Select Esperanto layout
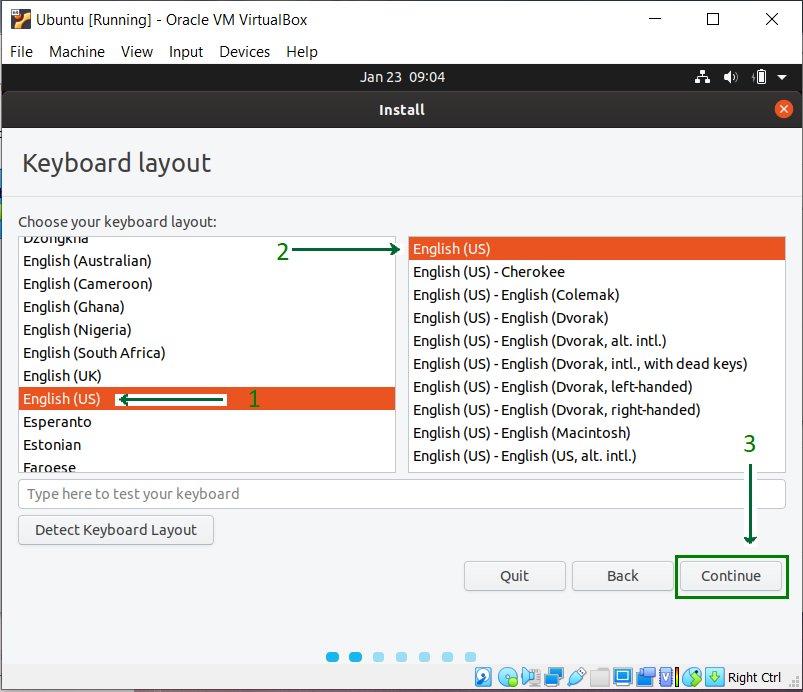 206,422
